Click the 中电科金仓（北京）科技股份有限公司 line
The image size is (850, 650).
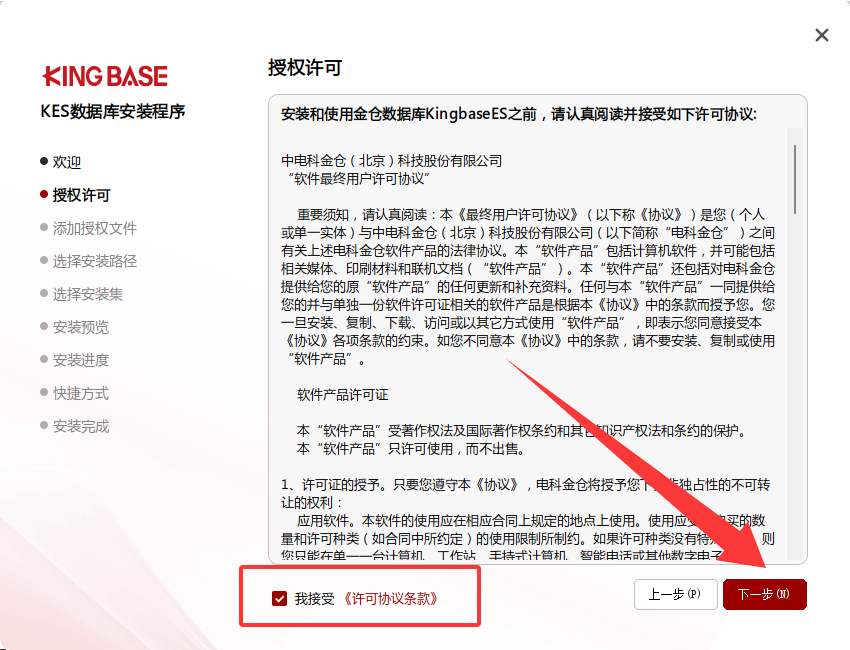(x=391, y=161)
